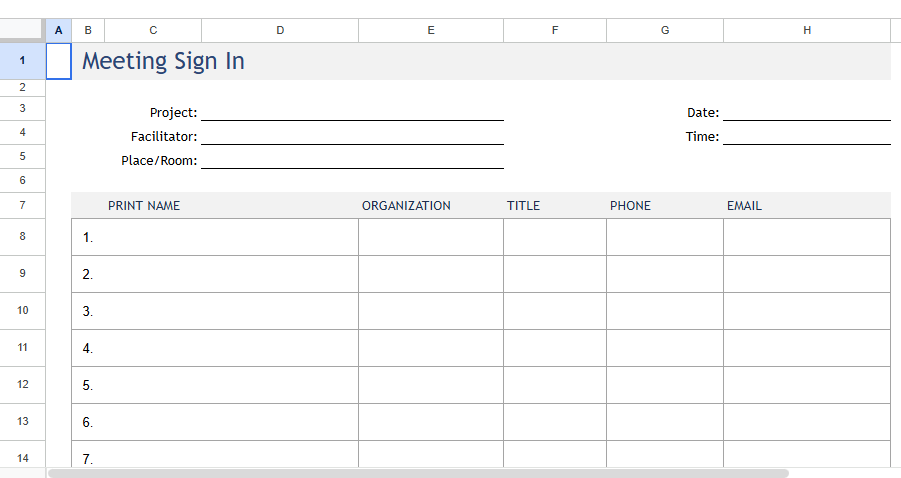Select row 10 header
Viewport: 901px width, 478px height.
(x=22, y=310)
